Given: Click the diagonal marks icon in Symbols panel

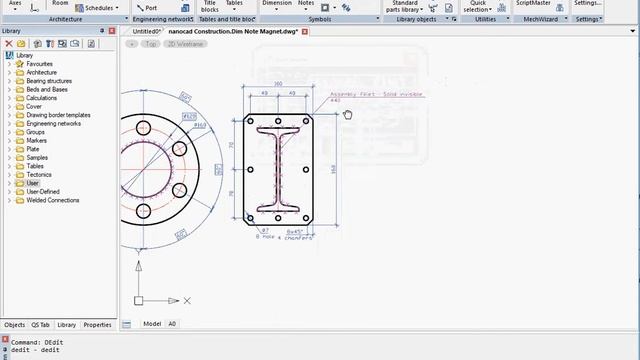Looking at the screenshot, I should [x=346, y=8].
